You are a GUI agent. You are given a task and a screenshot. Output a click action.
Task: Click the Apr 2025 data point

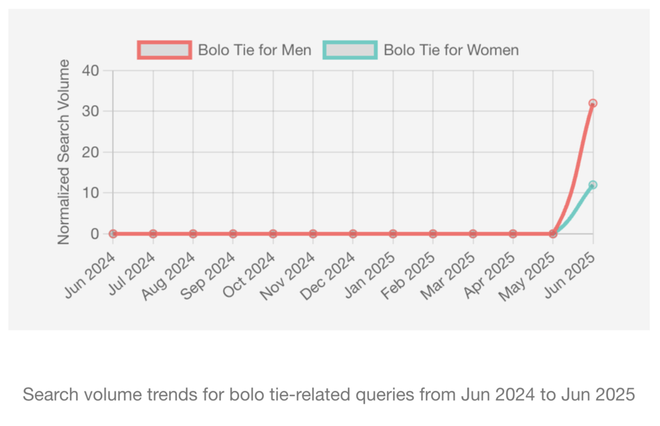click(513, 234)
